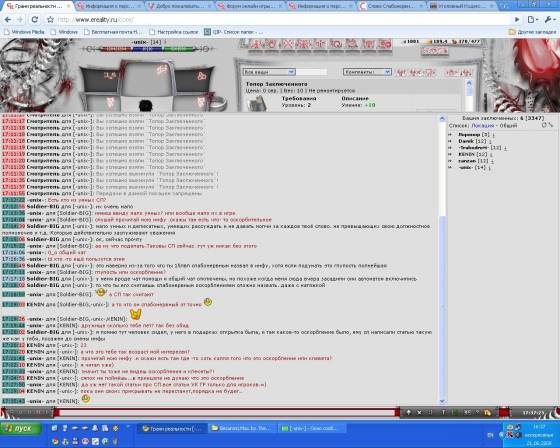Open the 'Бесплатная почта H...' bookmark
The height and width of the screenshot is (448, 560).
click(113, 32)
